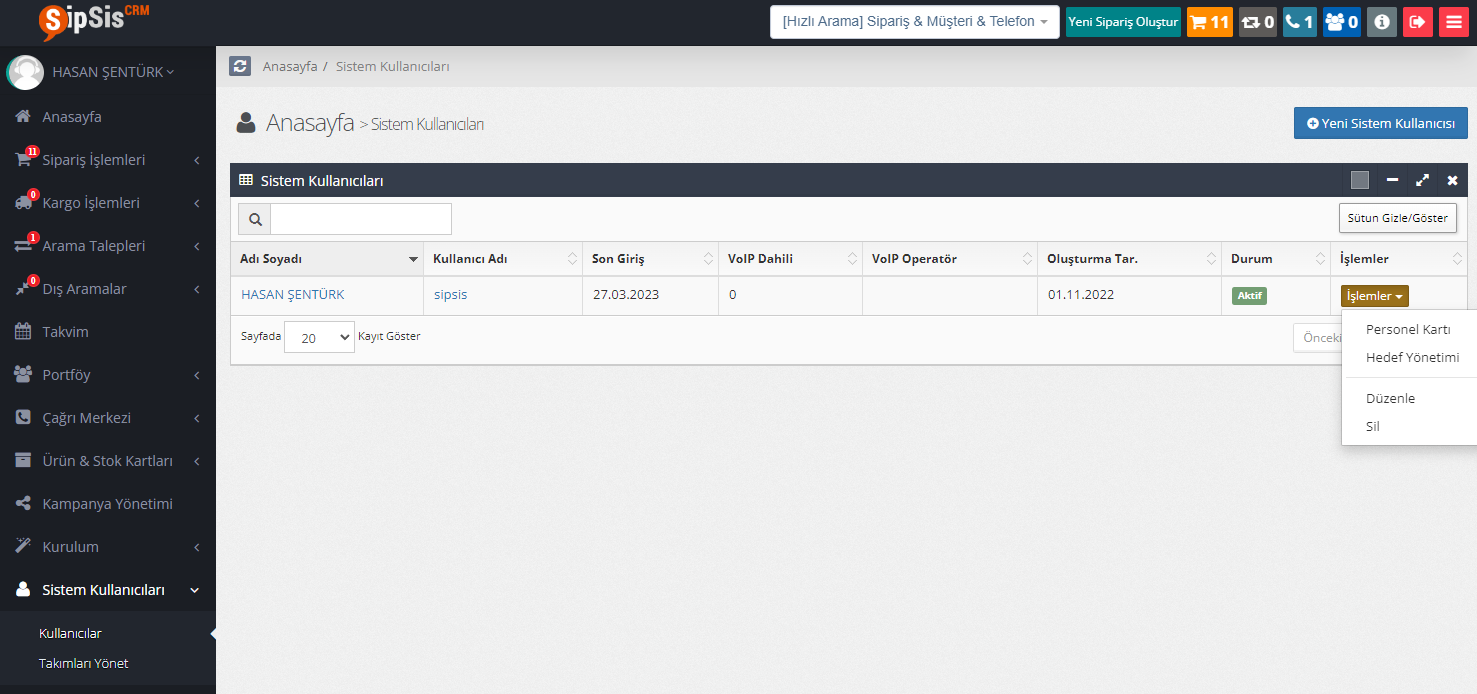
Task: Choose Düzenle in the İşlemler menu
Action: coord(1390,398)
